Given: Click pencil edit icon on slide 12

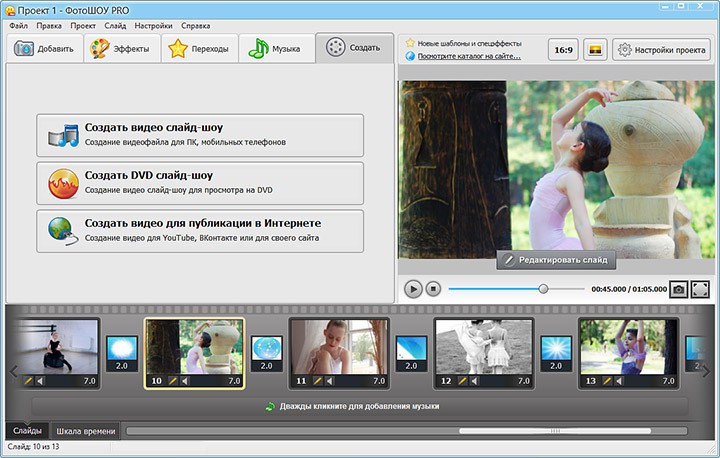Looking at the screenshot, I should [x=462, y=381].
